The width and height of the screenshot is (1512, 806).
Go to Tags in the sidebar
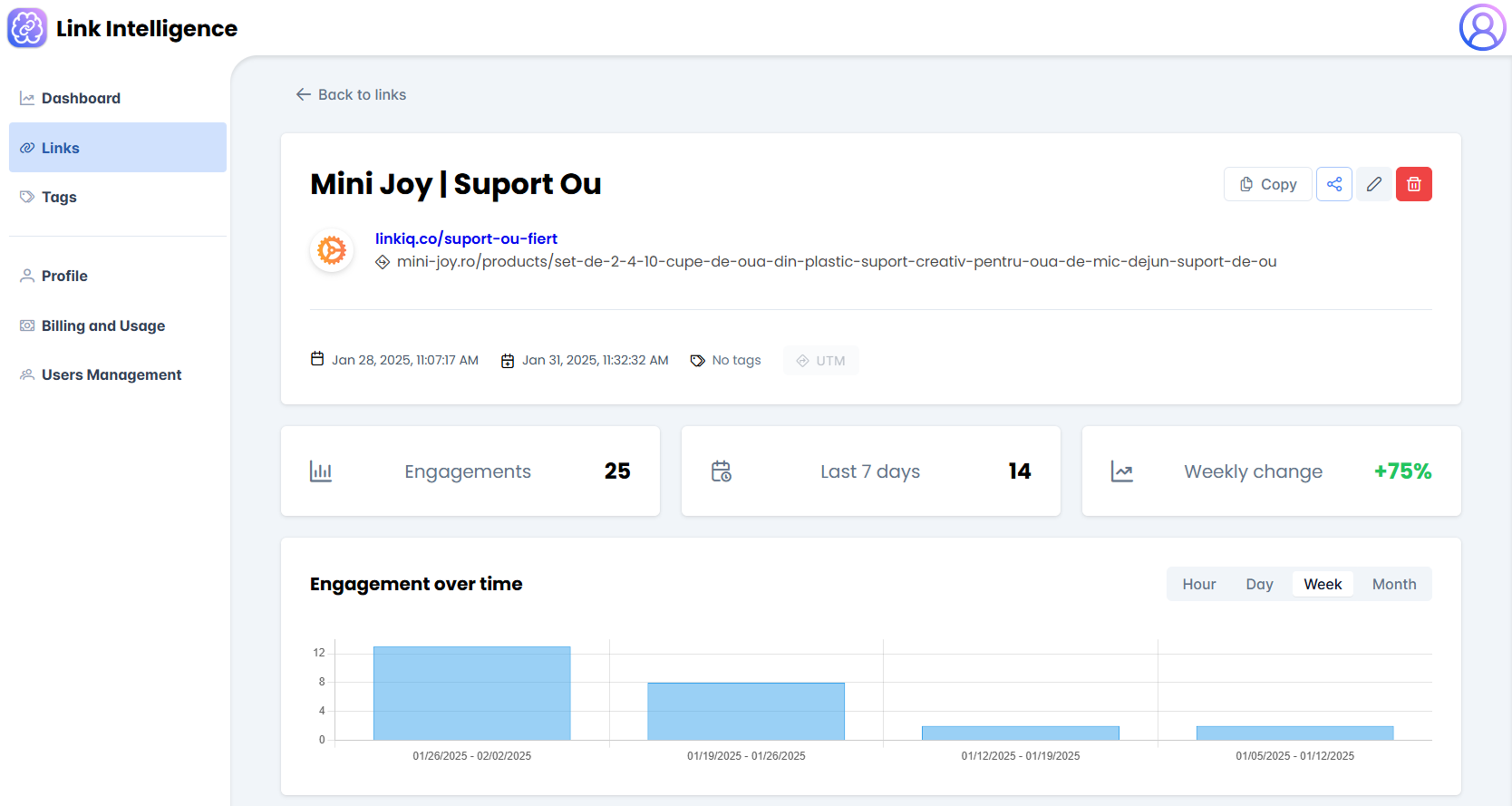pyautogui.click(x=118, y=197)
